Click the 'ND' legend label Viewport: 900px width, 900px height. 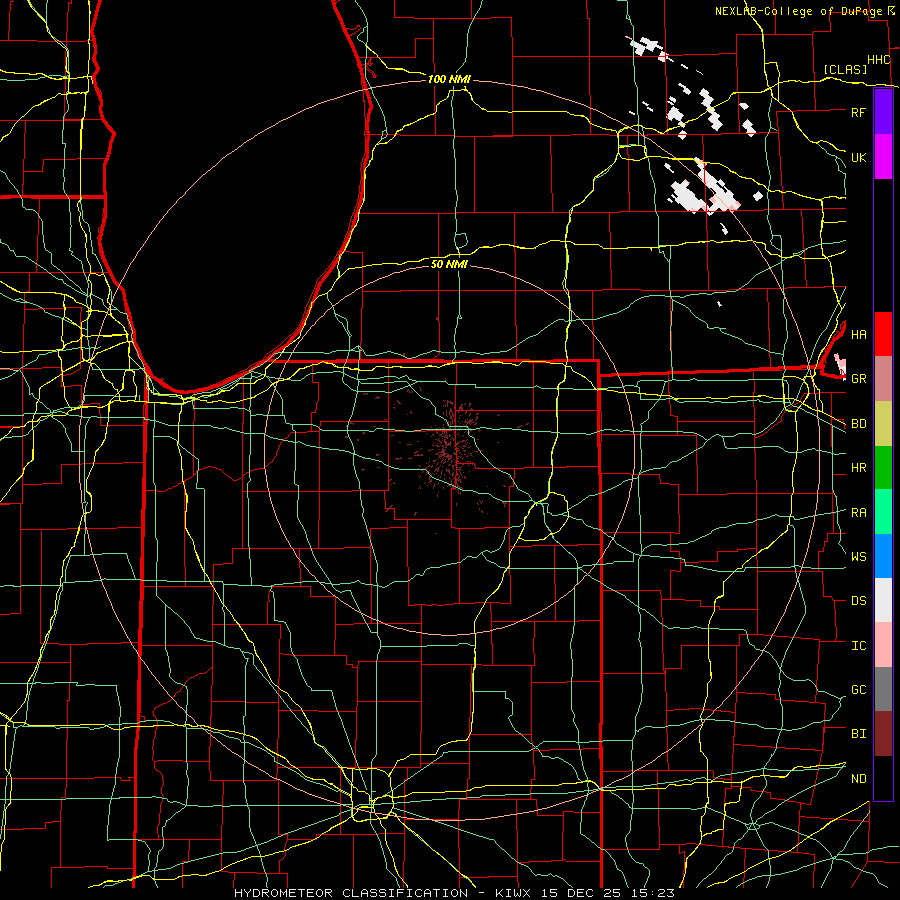(x=859, y=779)
